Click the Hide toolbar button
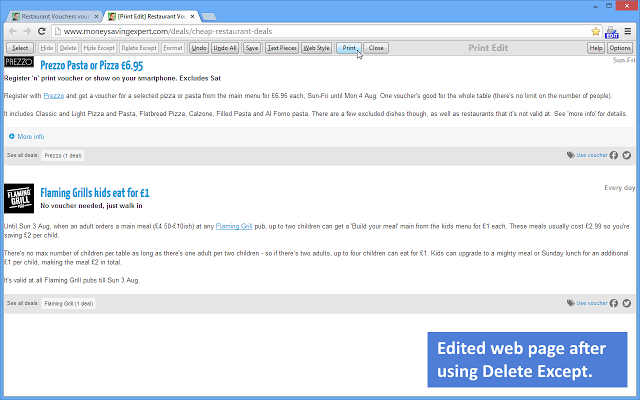This screenshot has height=400, width=640. tap(47, 48)
